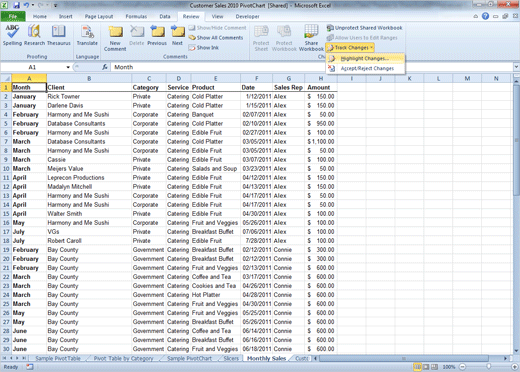Switch to Page Layout view icon
Viewport: 520px width, 372px height.
click(x=426, y=367)
